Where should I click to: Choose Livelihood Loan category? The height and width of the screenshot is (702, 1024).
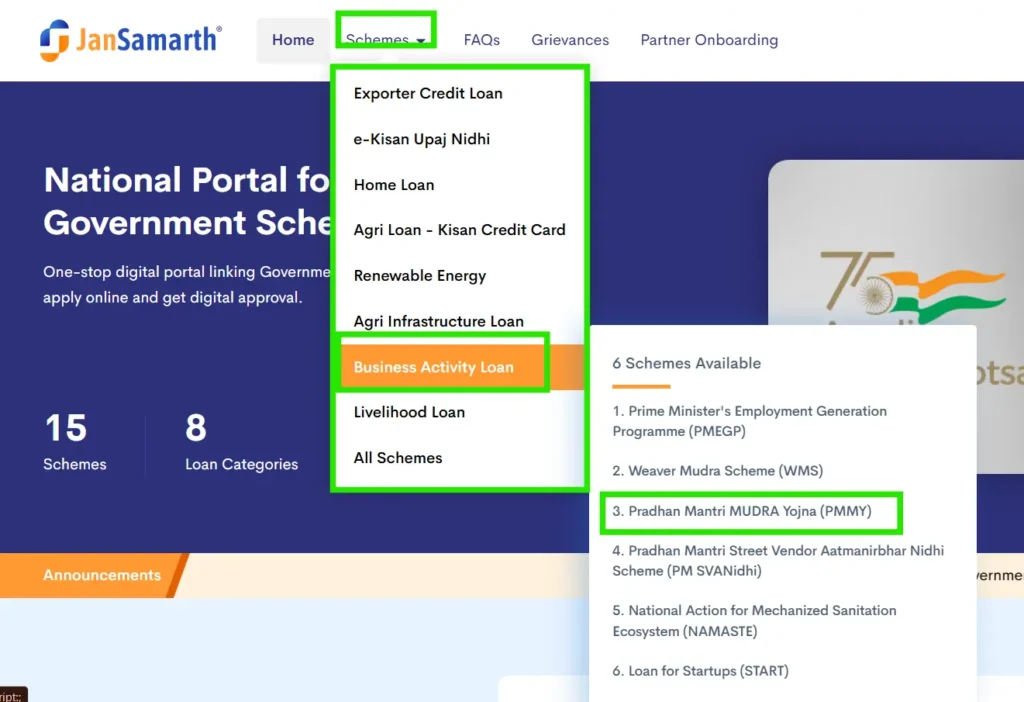409,412
